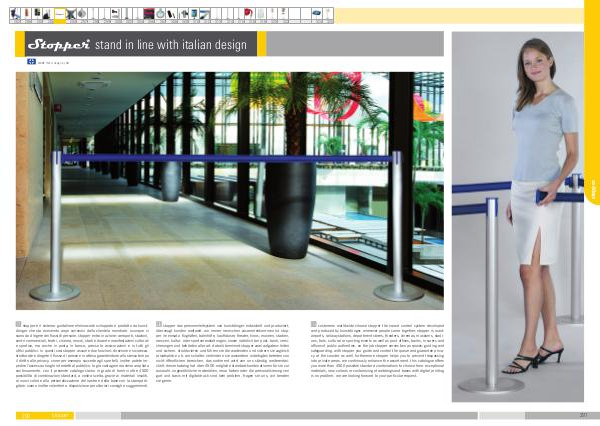Screen dimensions: 600x426
Task: Open the first thumbnail with blue chair
Action: (15, 15)
